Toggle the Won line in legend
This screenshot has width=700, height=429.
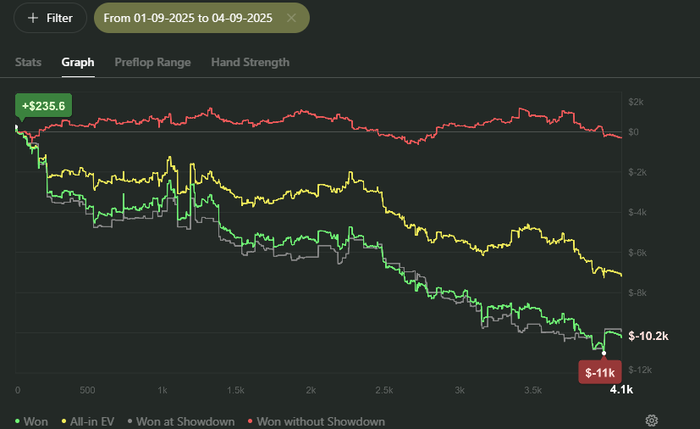pos(30,421)
